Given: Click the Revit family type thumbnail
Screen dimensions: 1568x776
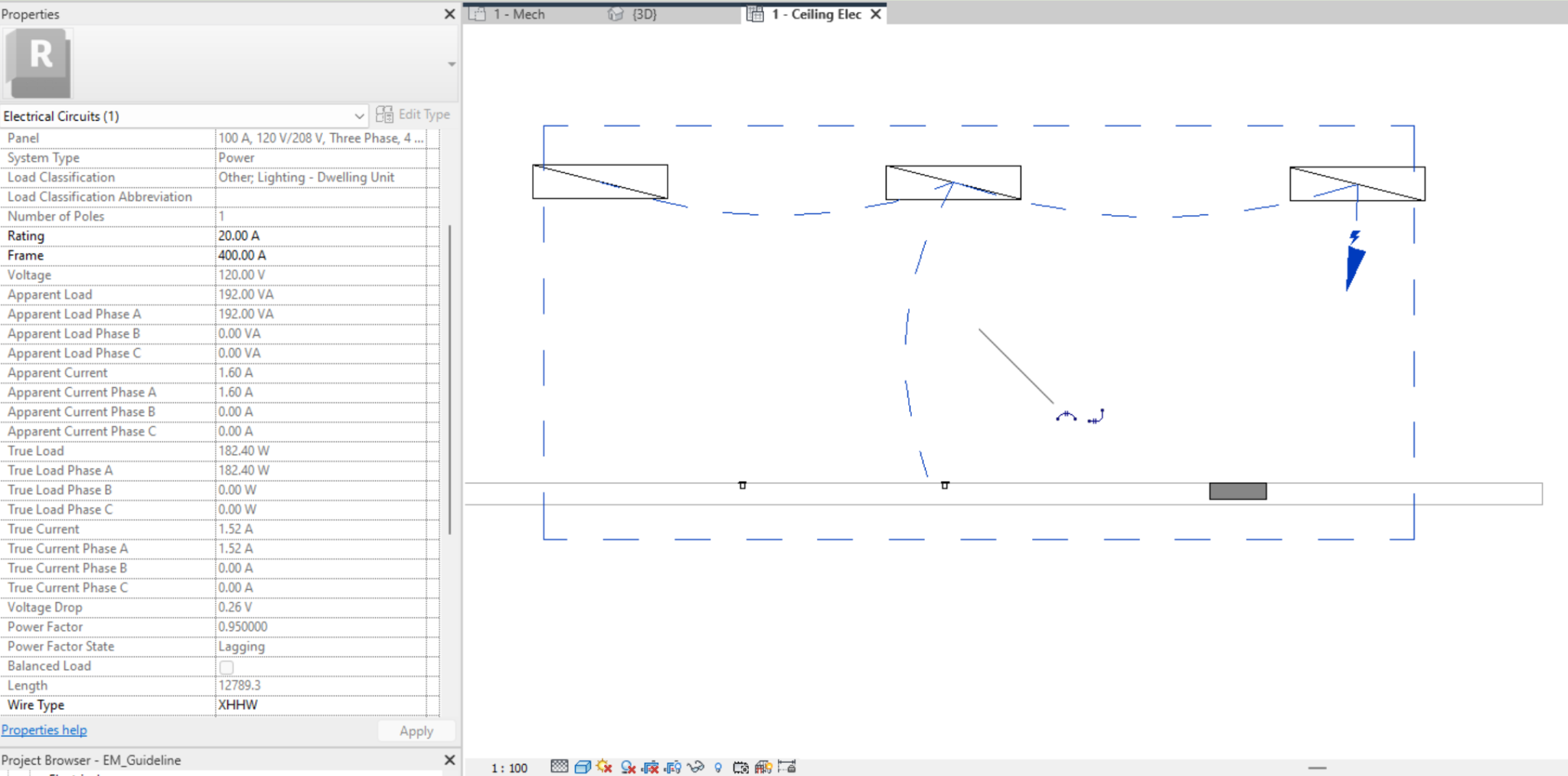Looking at the screenshot, I should (x=38, y=63).
